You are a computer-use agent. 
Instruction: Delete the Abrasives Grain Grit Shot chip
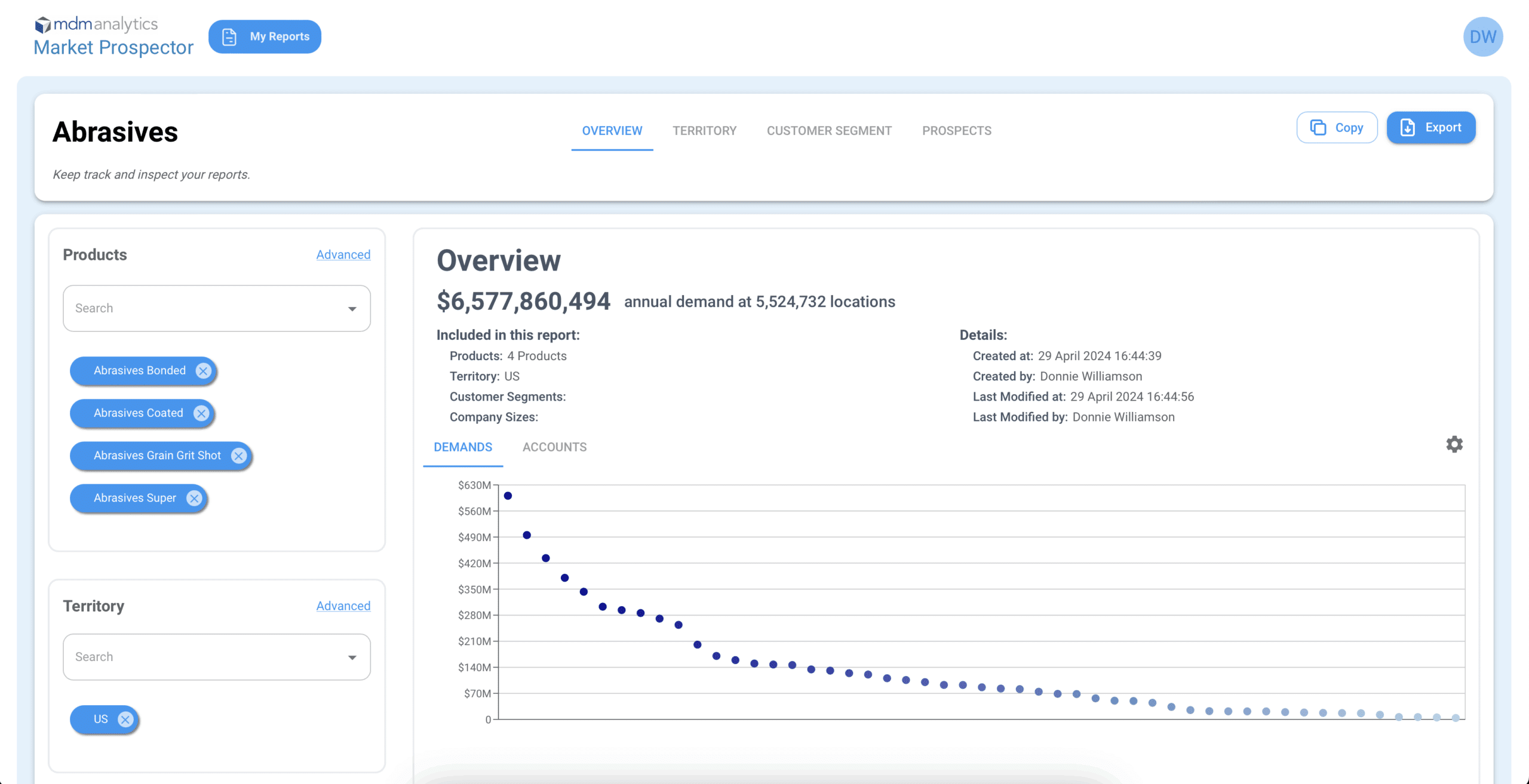(239, 456)
